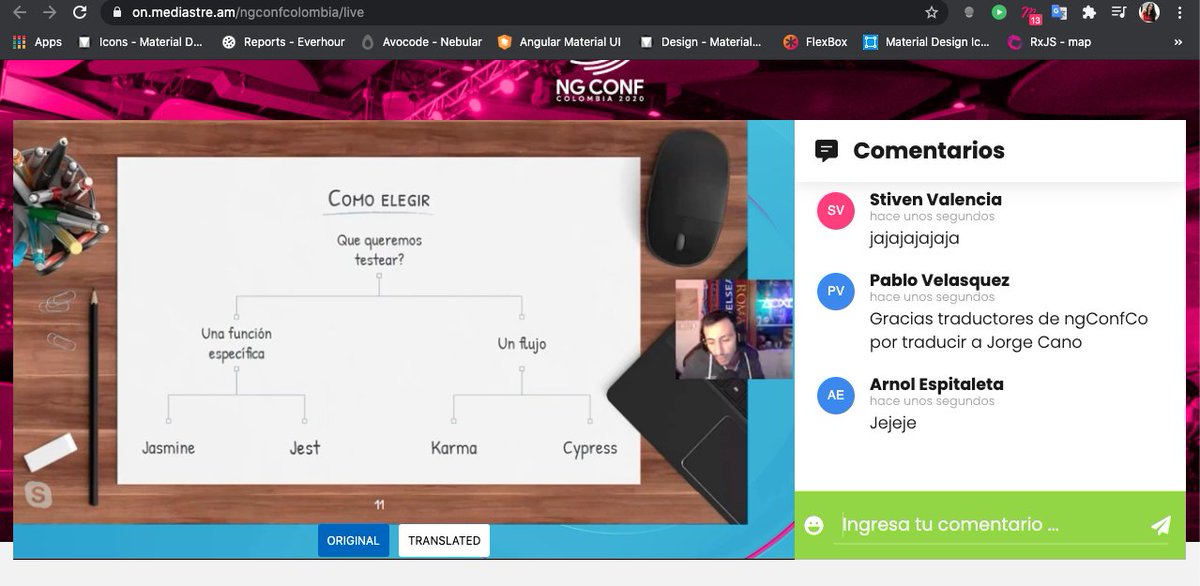Click the comment 'jajajajajaja'
1200x586 pixels.
click(x=915, y=239)
